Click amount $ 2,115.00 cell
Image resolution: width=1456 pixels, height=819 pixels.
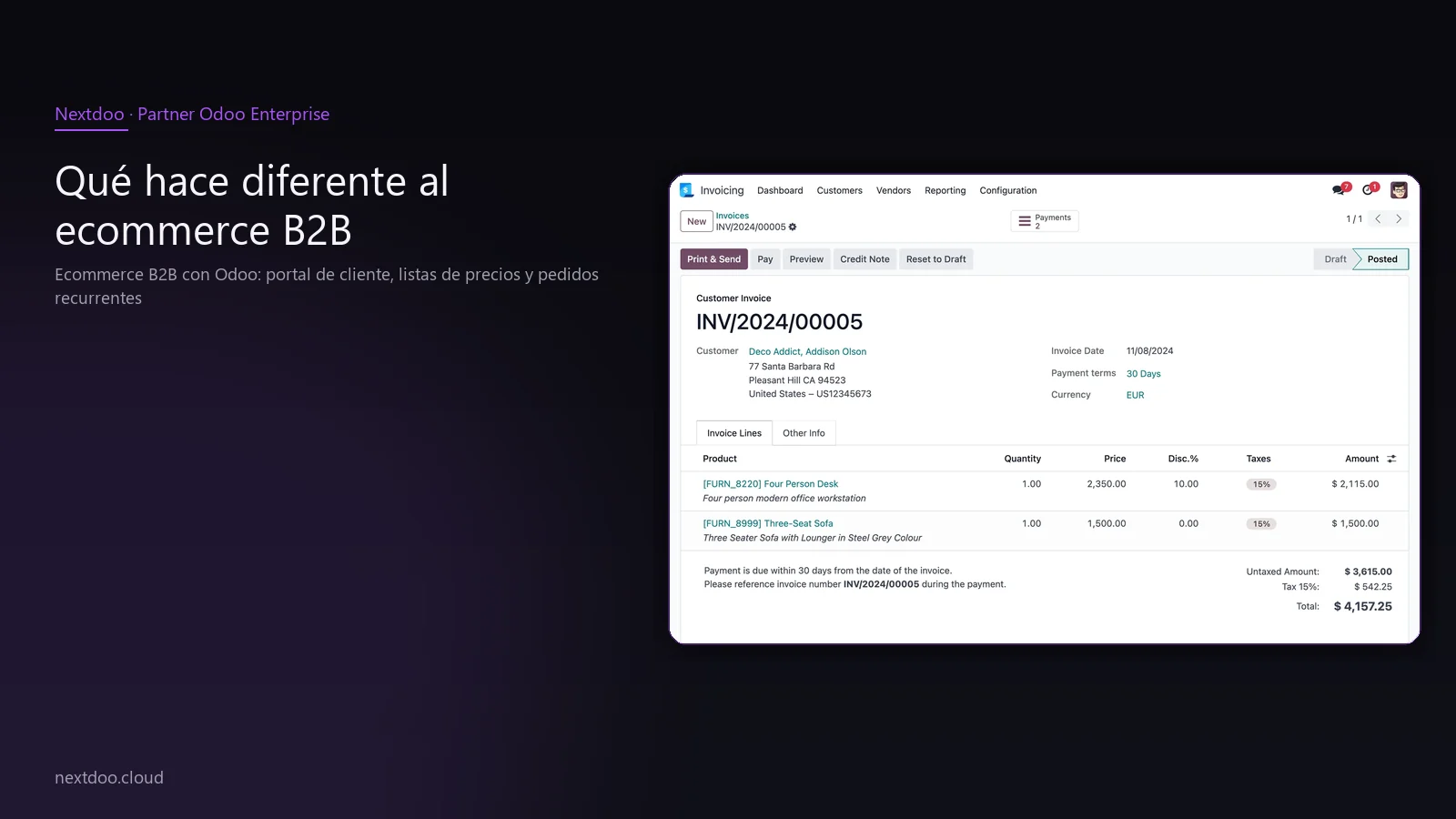tap(1355, 484)
